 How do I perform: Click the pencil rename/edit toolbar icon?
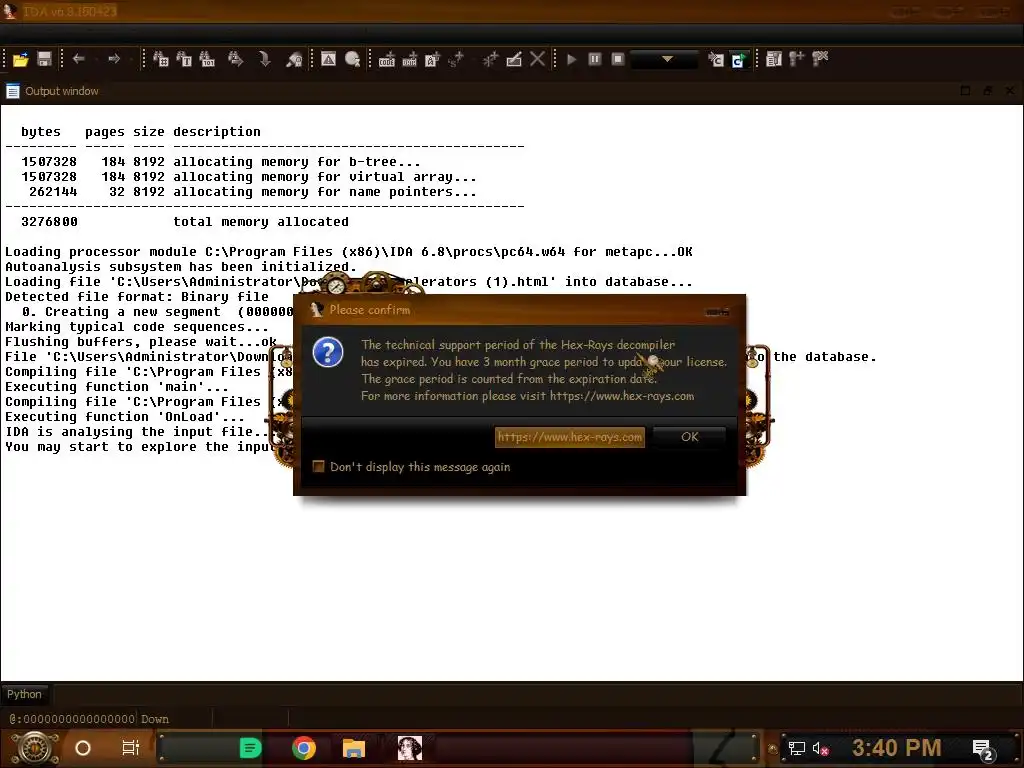coord(514,59)
